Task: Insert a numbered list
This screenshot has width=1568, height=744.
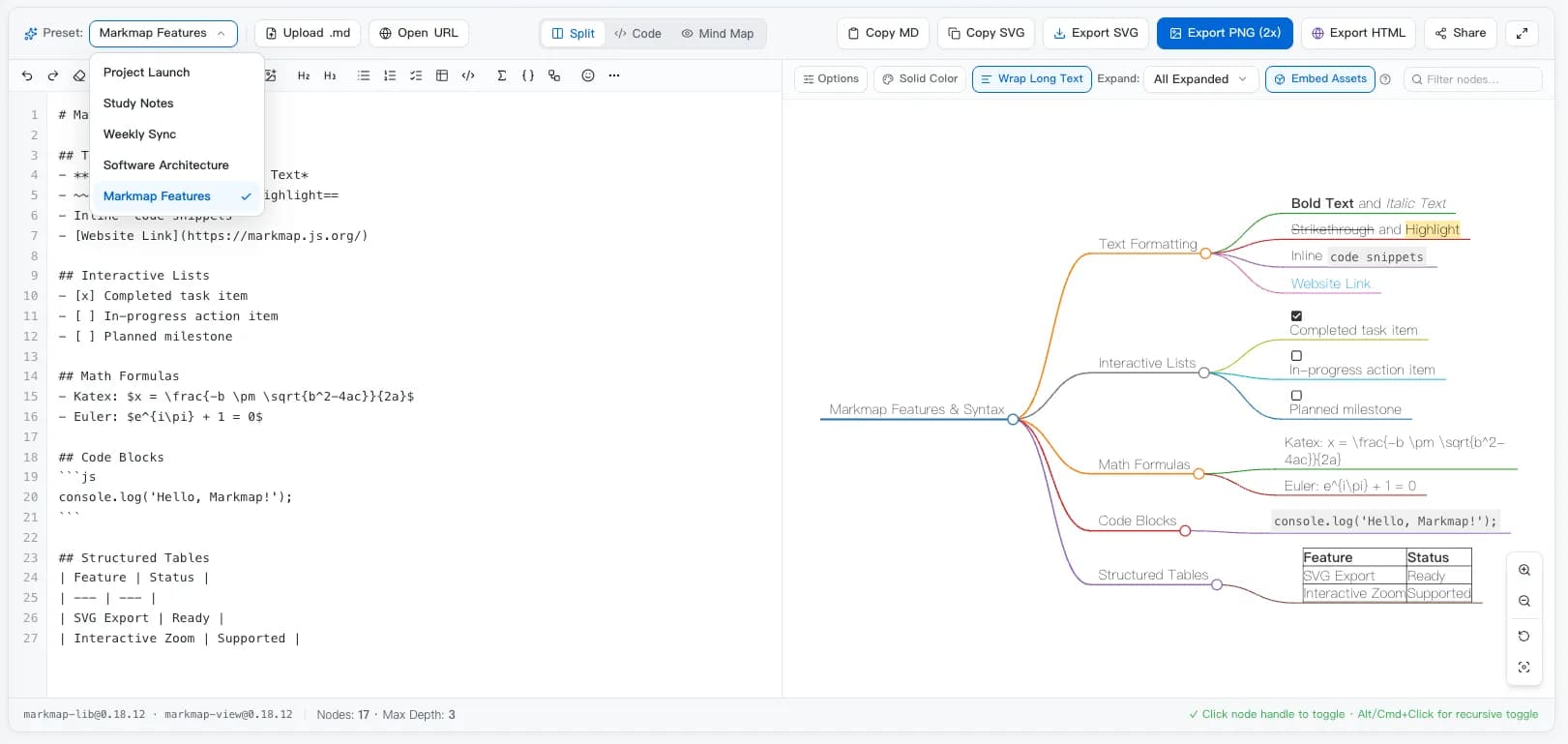Action: 390,75
